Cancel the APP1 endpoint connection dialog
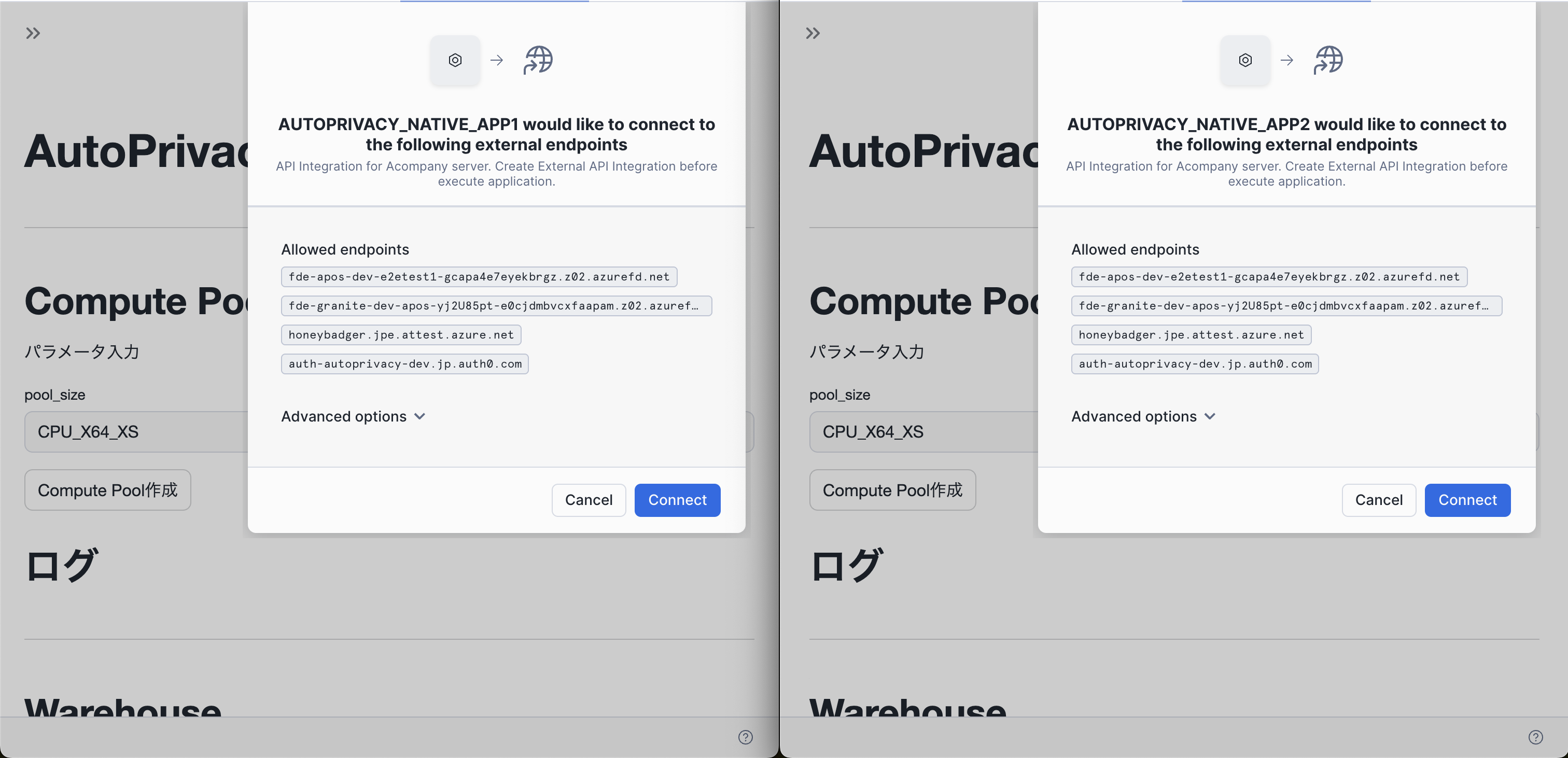1568x758 pixels. pyautogui.click(x=588, y=500)
